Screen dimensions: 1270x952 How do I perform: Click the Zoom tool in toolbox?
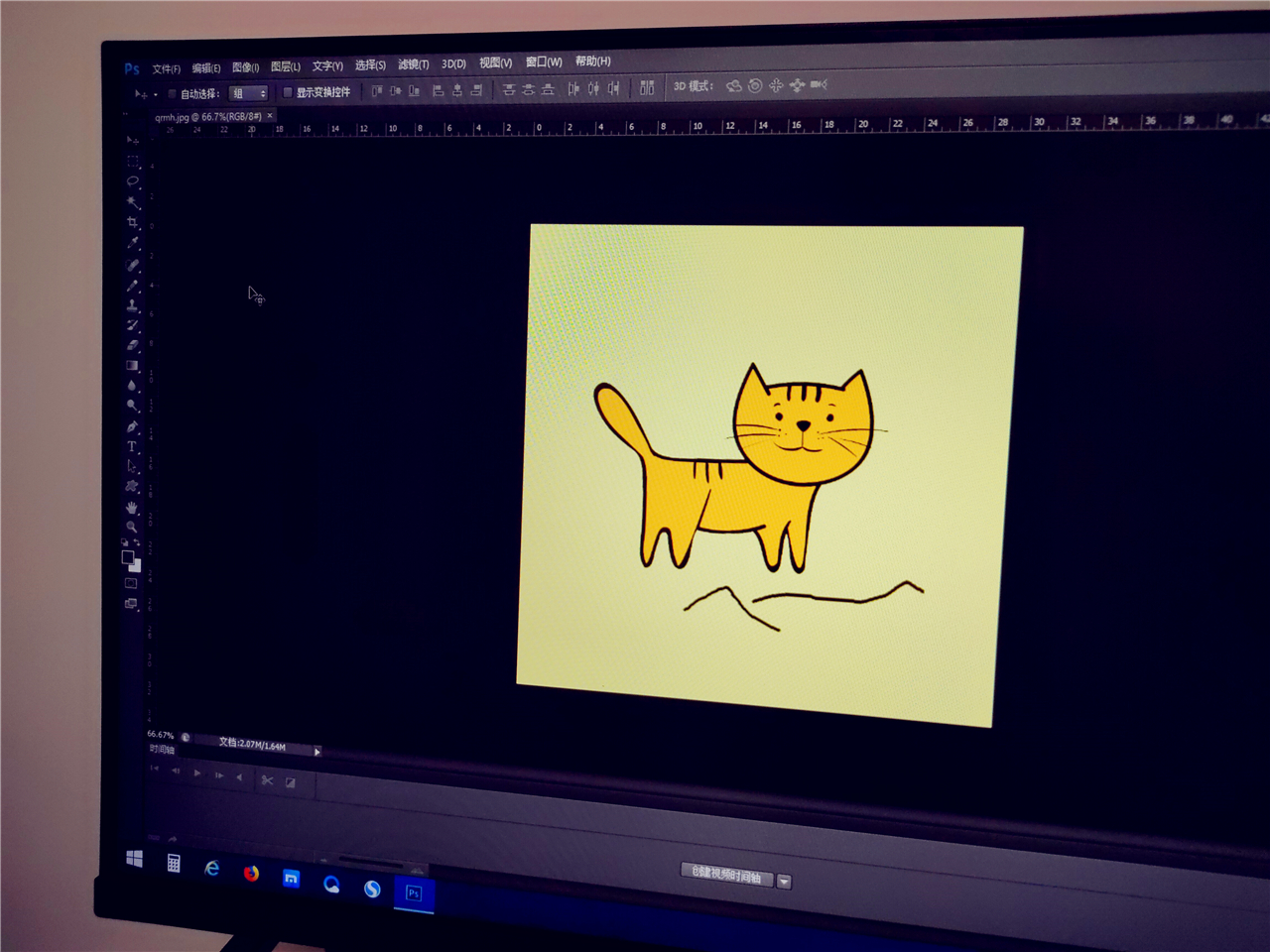(132, 527)
